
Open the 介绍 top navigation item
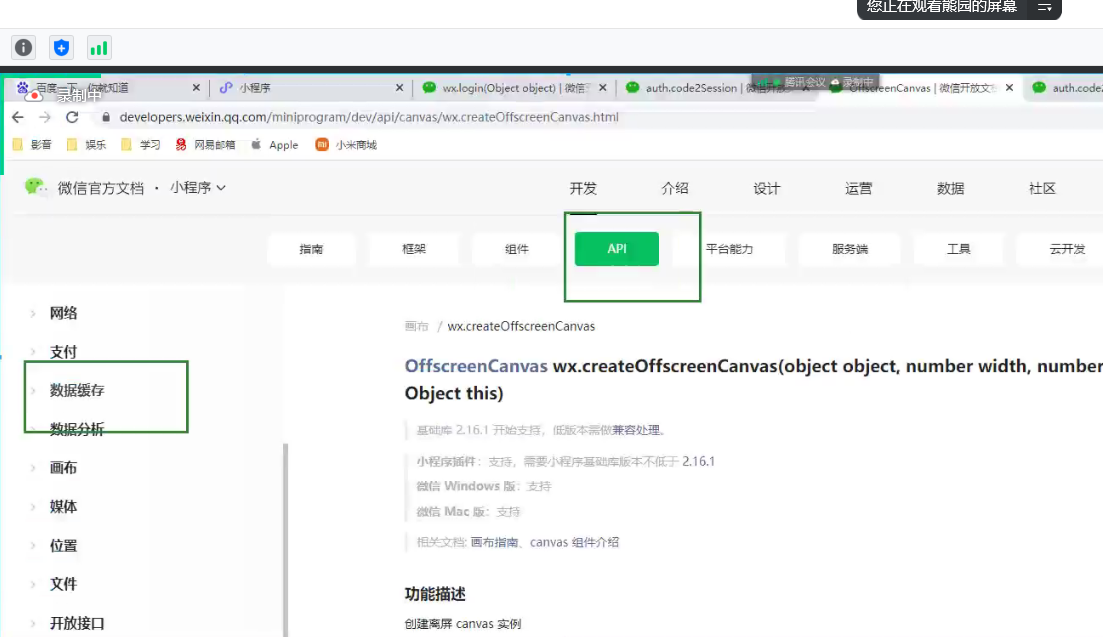click(x=675, y=188)
